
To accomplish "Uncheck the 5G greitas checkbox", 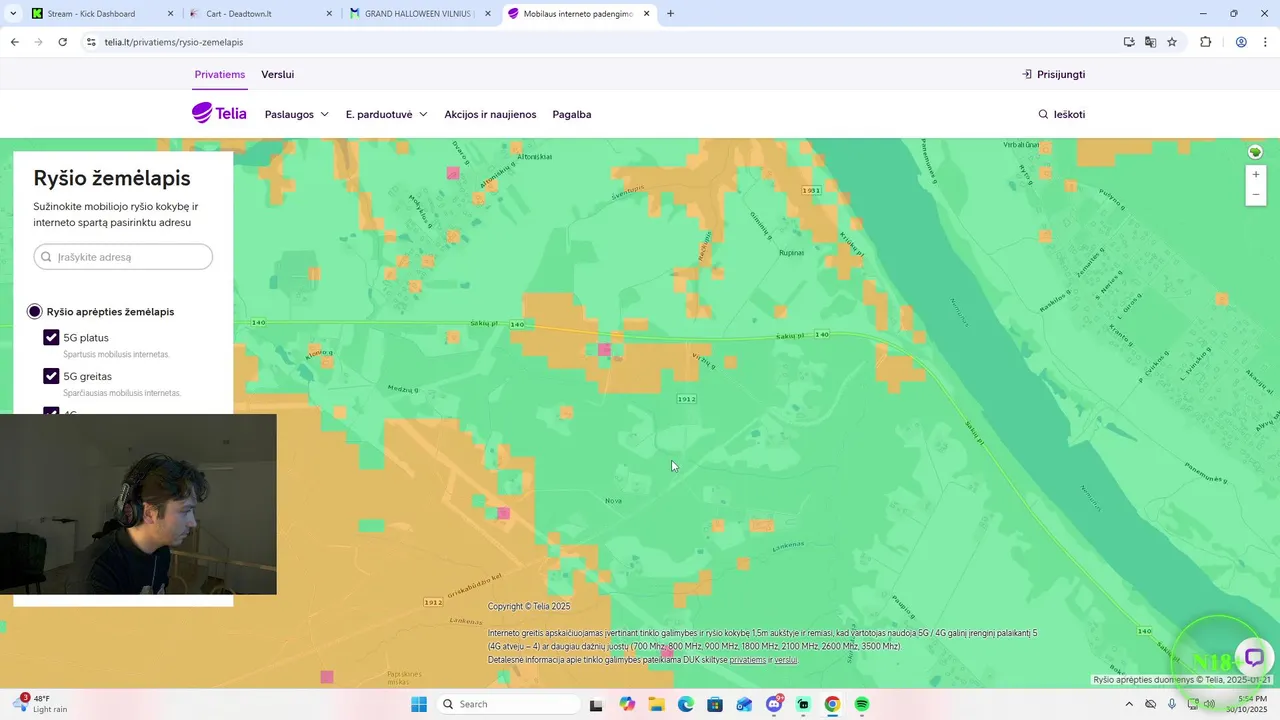I will (x=51, y=376).
